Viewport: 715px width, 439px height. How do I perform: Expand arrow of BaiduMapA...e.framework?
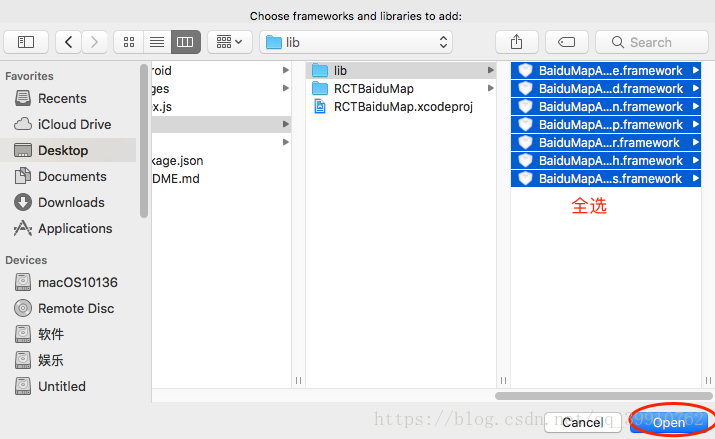695,70
